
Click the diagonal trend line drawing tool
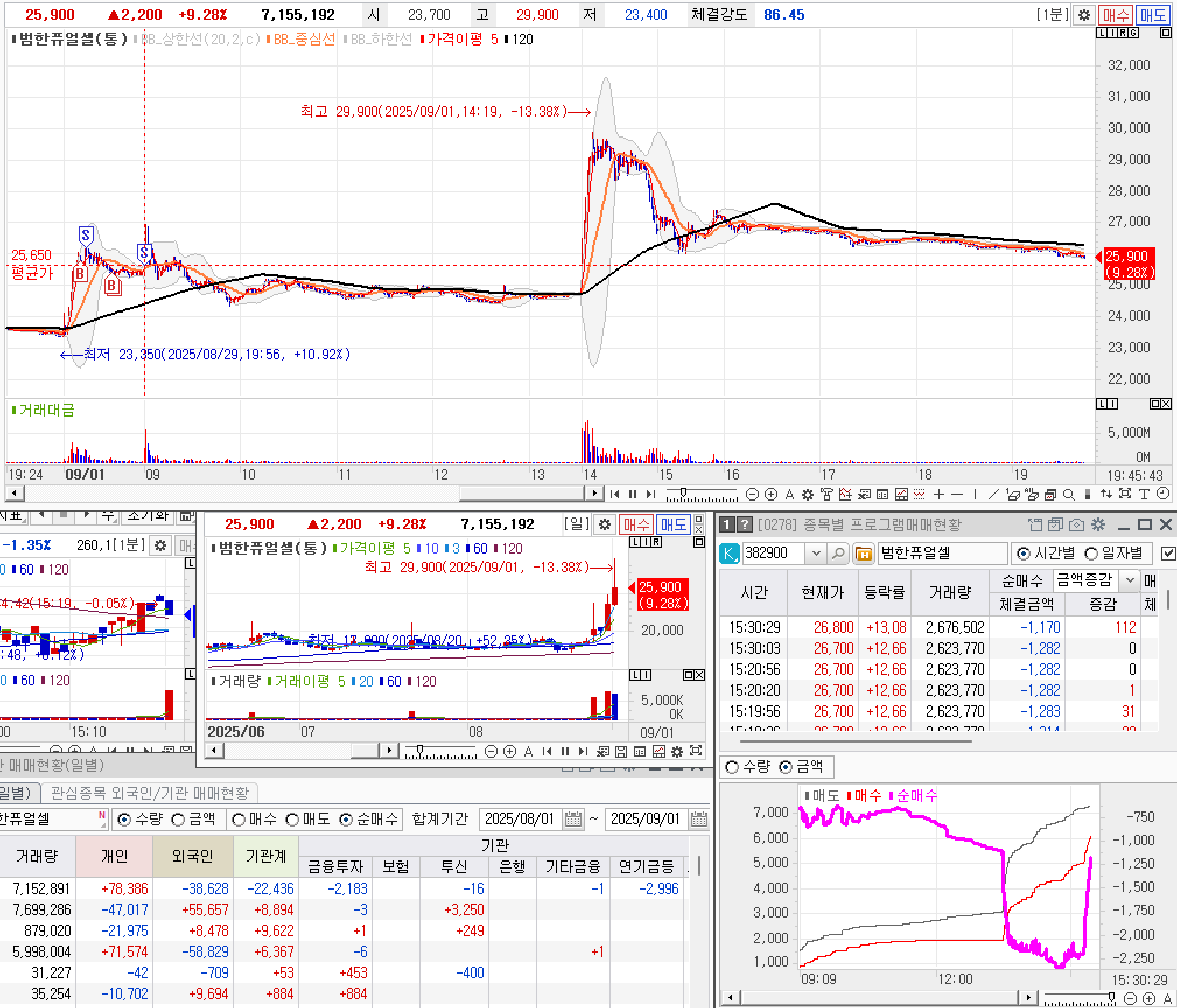(x=993, y=495)
